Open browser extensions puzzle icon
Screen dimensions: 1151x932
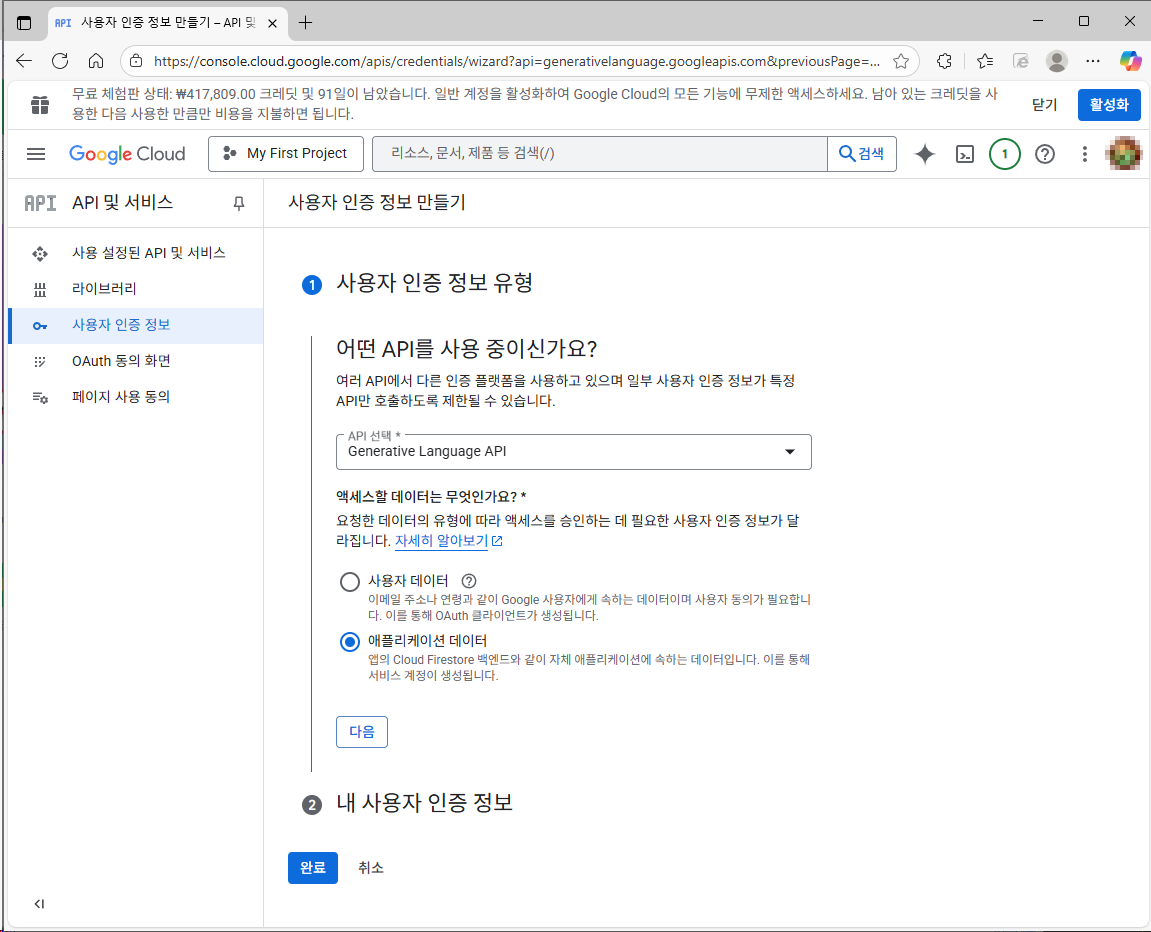(x=945, y=61)
